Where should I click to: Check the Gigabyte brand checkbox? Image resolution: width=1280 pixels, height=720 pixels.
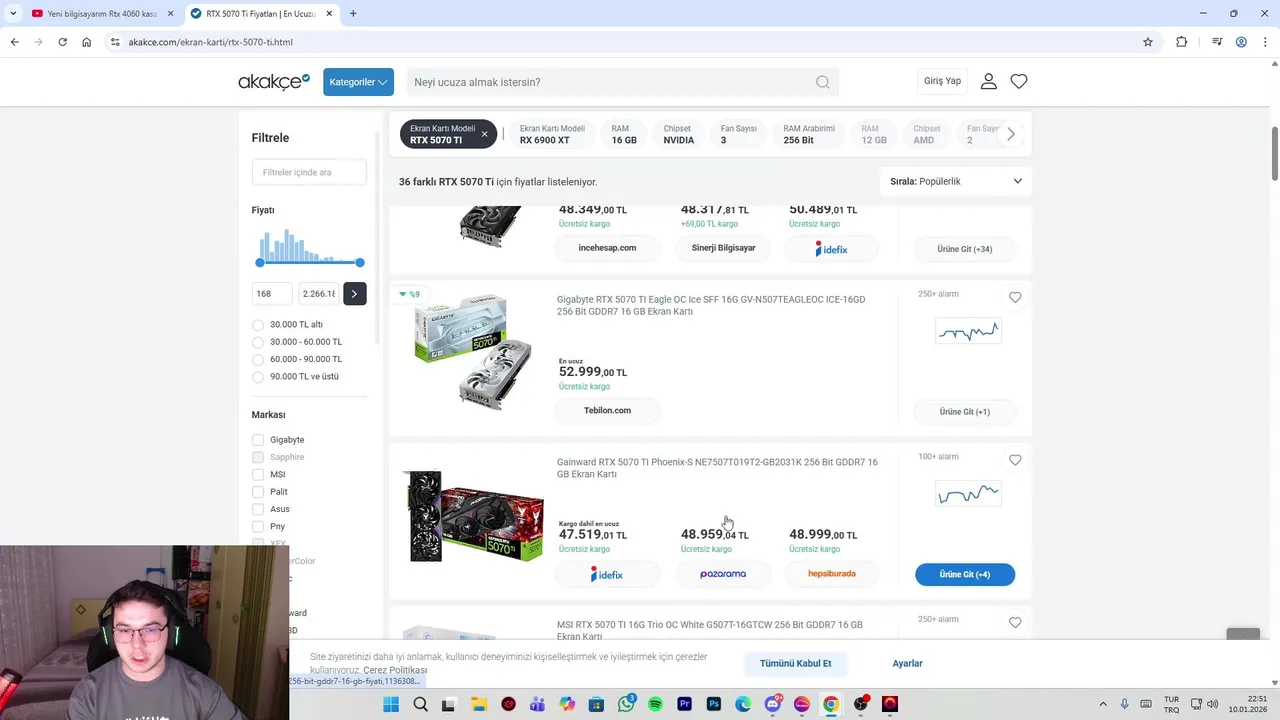[x=258, y=440]
